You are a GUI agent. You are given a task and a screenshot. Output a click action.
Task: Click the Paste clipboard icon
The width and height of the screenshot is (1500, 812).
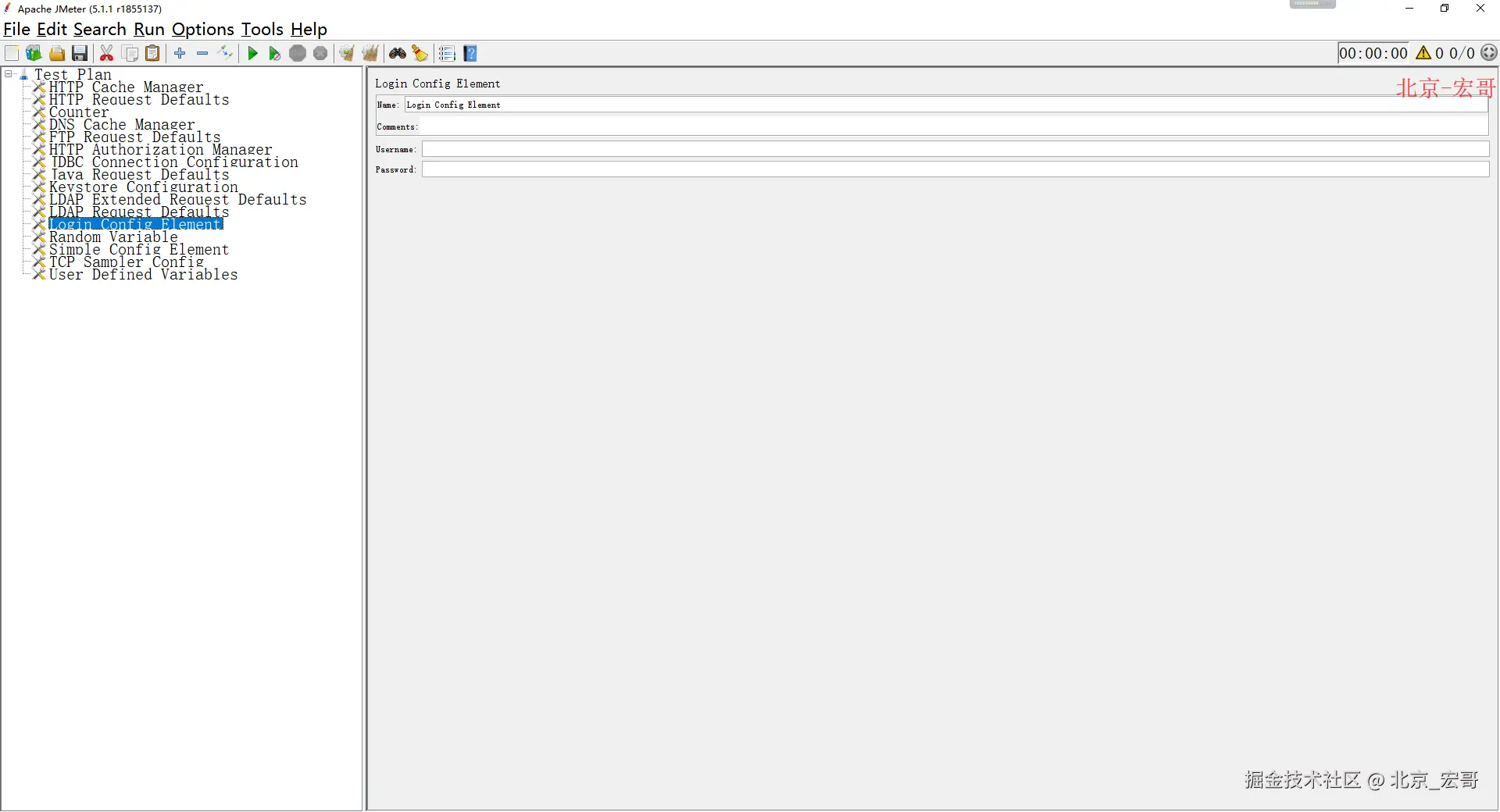click(x=153, y=53)
